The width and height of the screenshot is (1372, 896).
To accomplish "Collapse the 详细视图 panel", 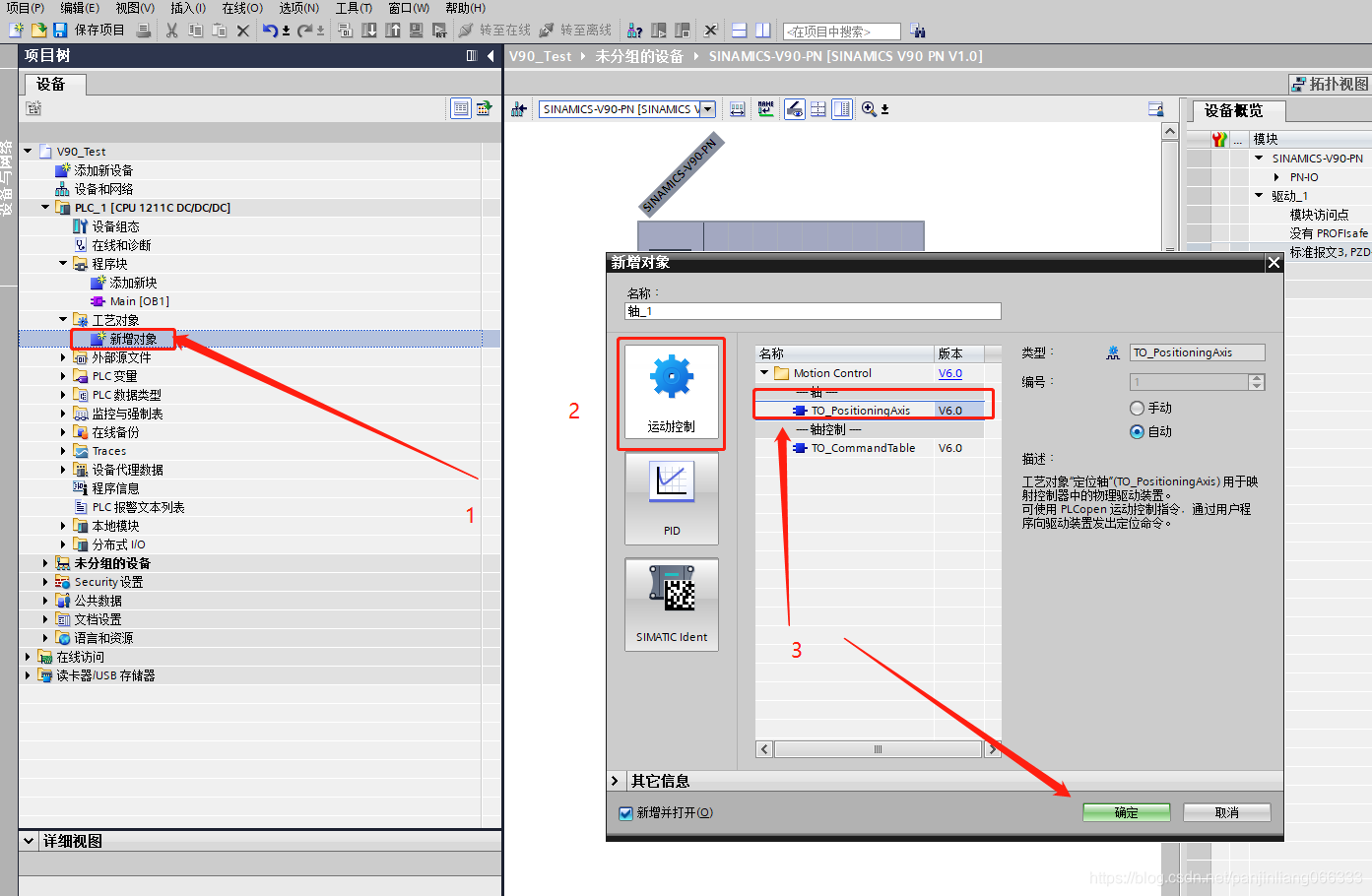I will (29, 841).
